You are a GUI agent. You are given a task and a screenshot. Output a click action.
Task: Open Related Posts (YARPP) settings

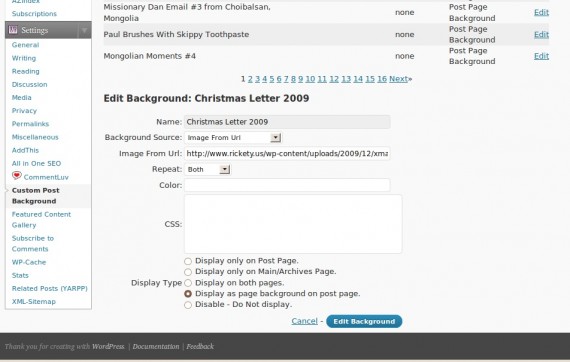[x=49, y=289]
